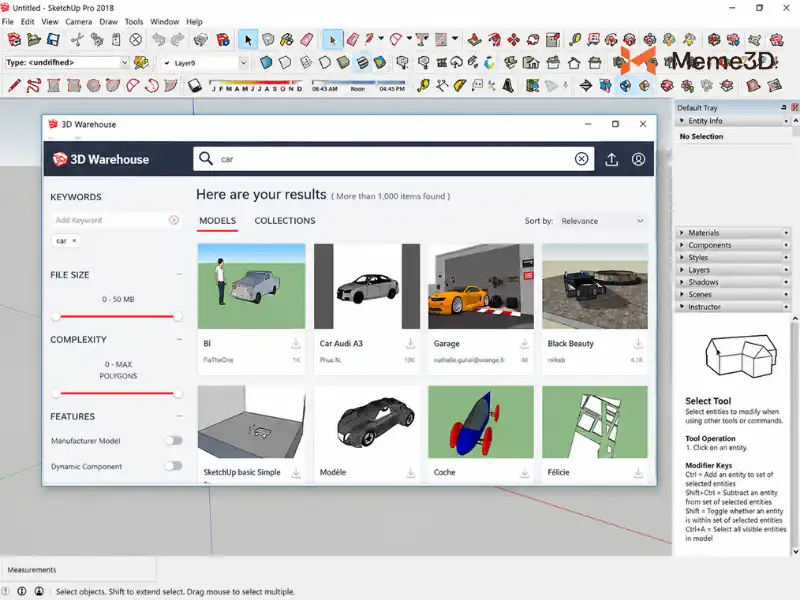Open author FaTheOne profile link
This screenshot has height=600, width=800.
pos(218,360)
